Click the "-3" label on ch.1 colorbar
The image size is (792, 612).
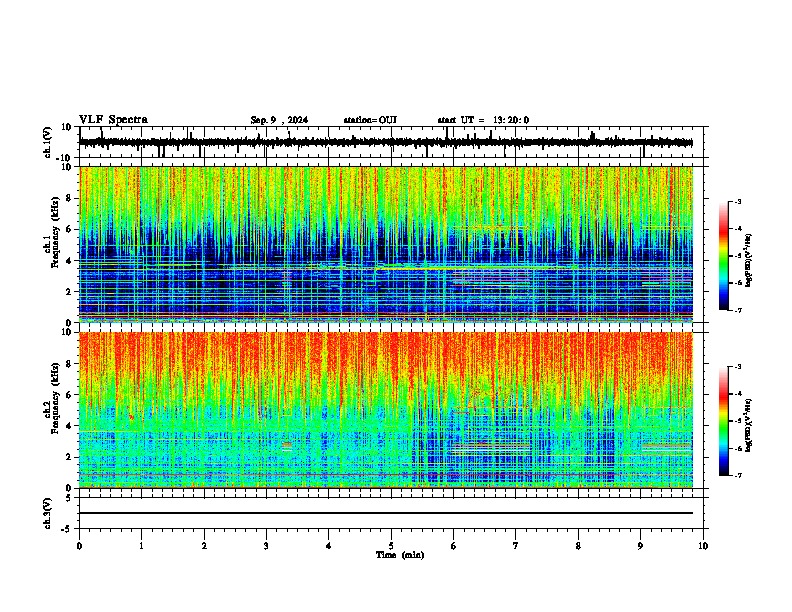click(738, 201)
